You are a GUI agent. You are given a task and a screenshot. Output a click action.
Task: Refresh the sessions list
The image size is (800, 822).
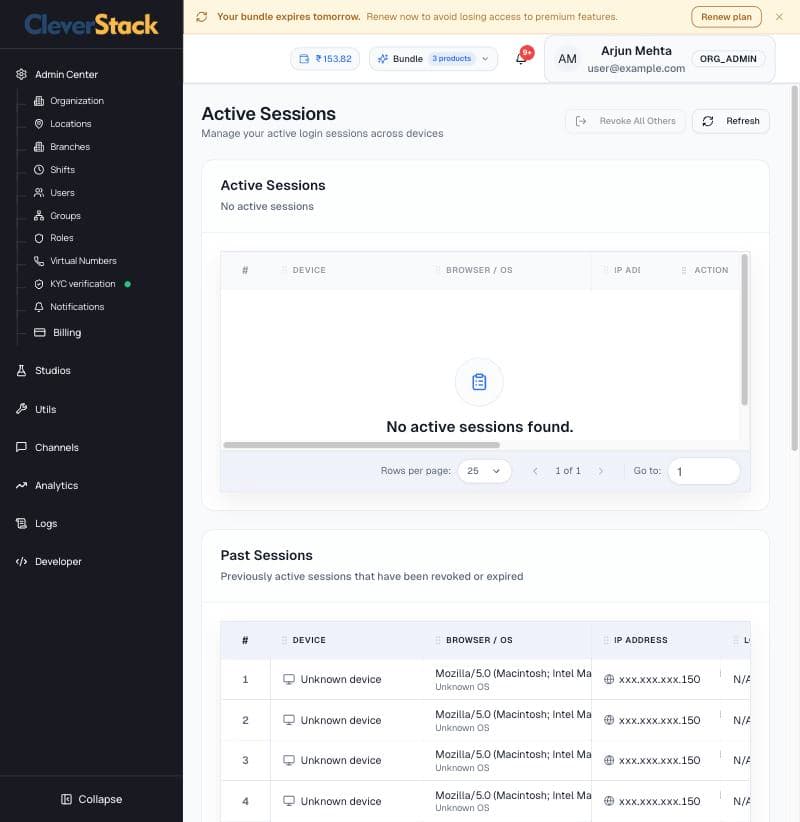tap(731, 121)
